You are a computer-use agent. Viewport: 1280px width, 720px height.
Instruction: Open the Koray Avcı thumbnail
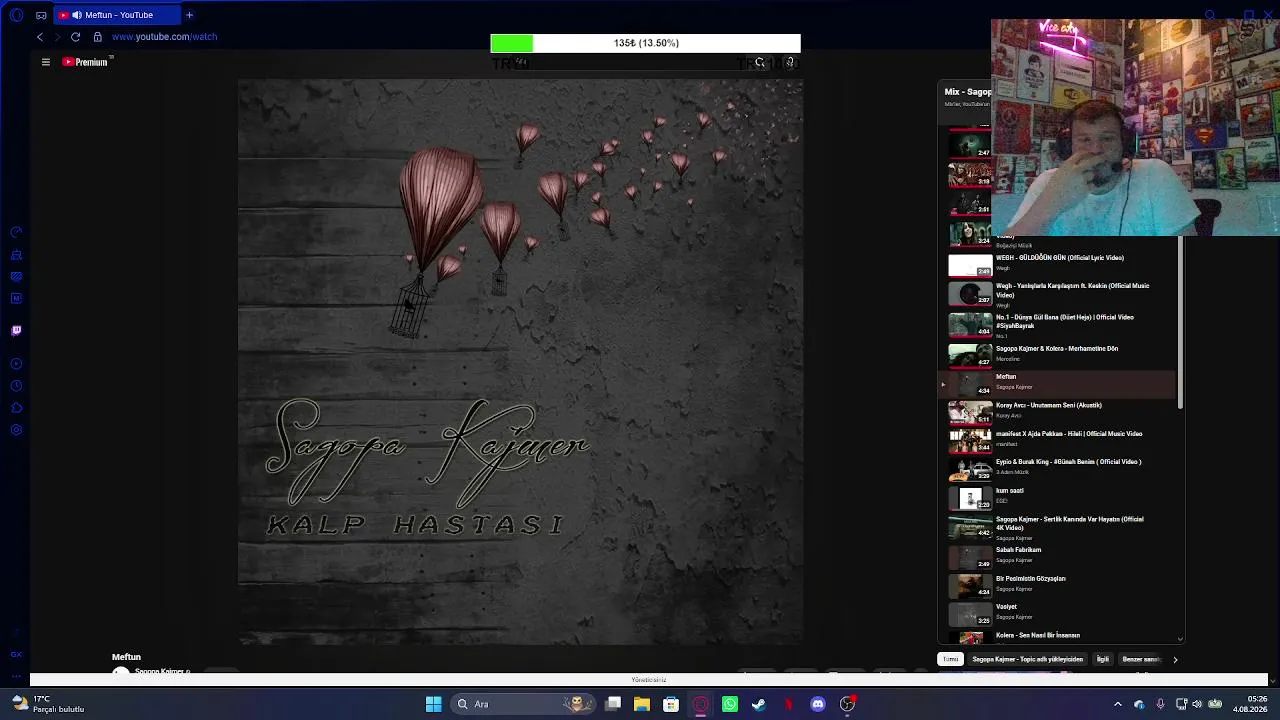pyautogui.click(x=970, y=412)
